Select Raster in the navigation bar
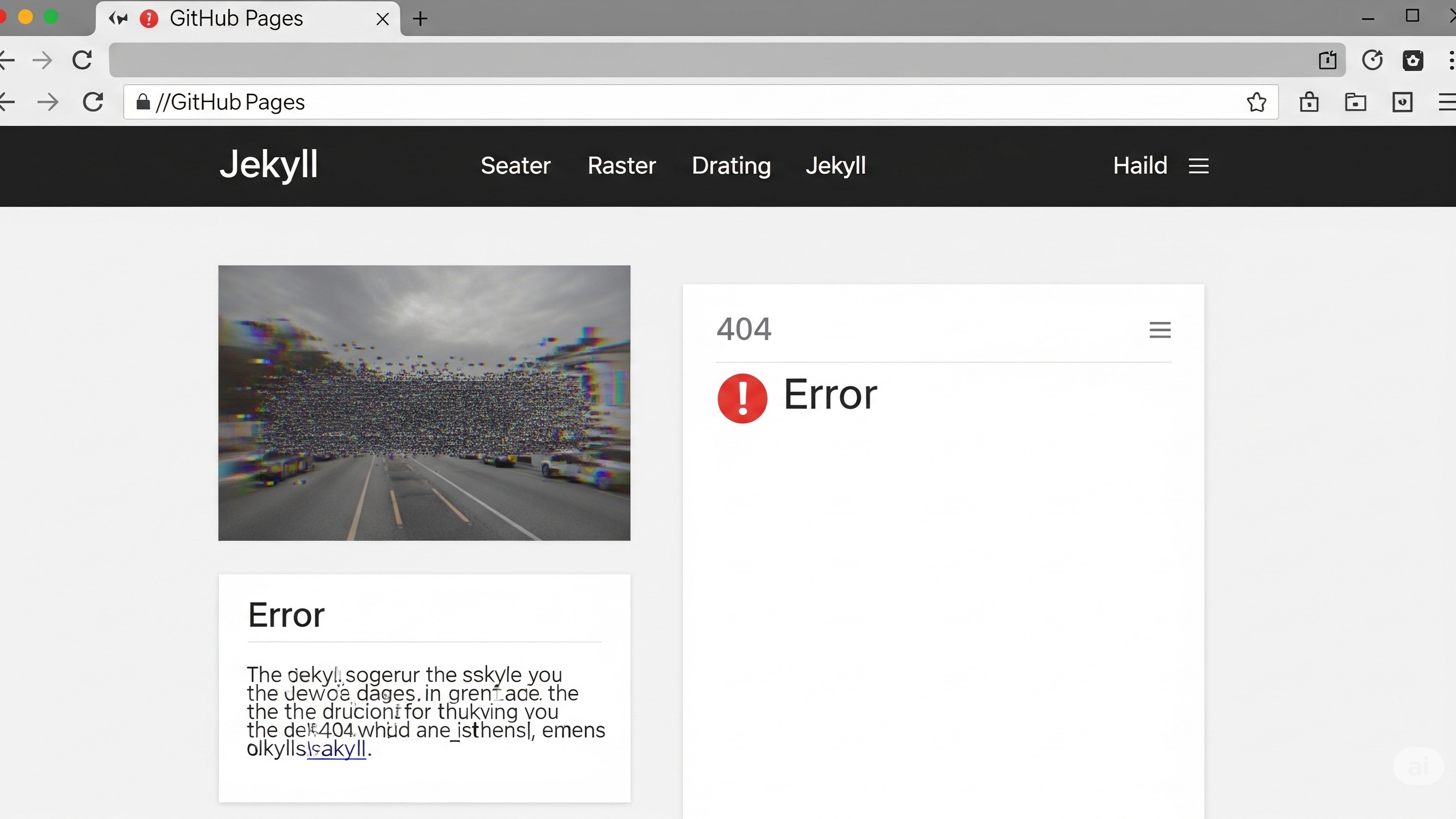 pos(622,166)
